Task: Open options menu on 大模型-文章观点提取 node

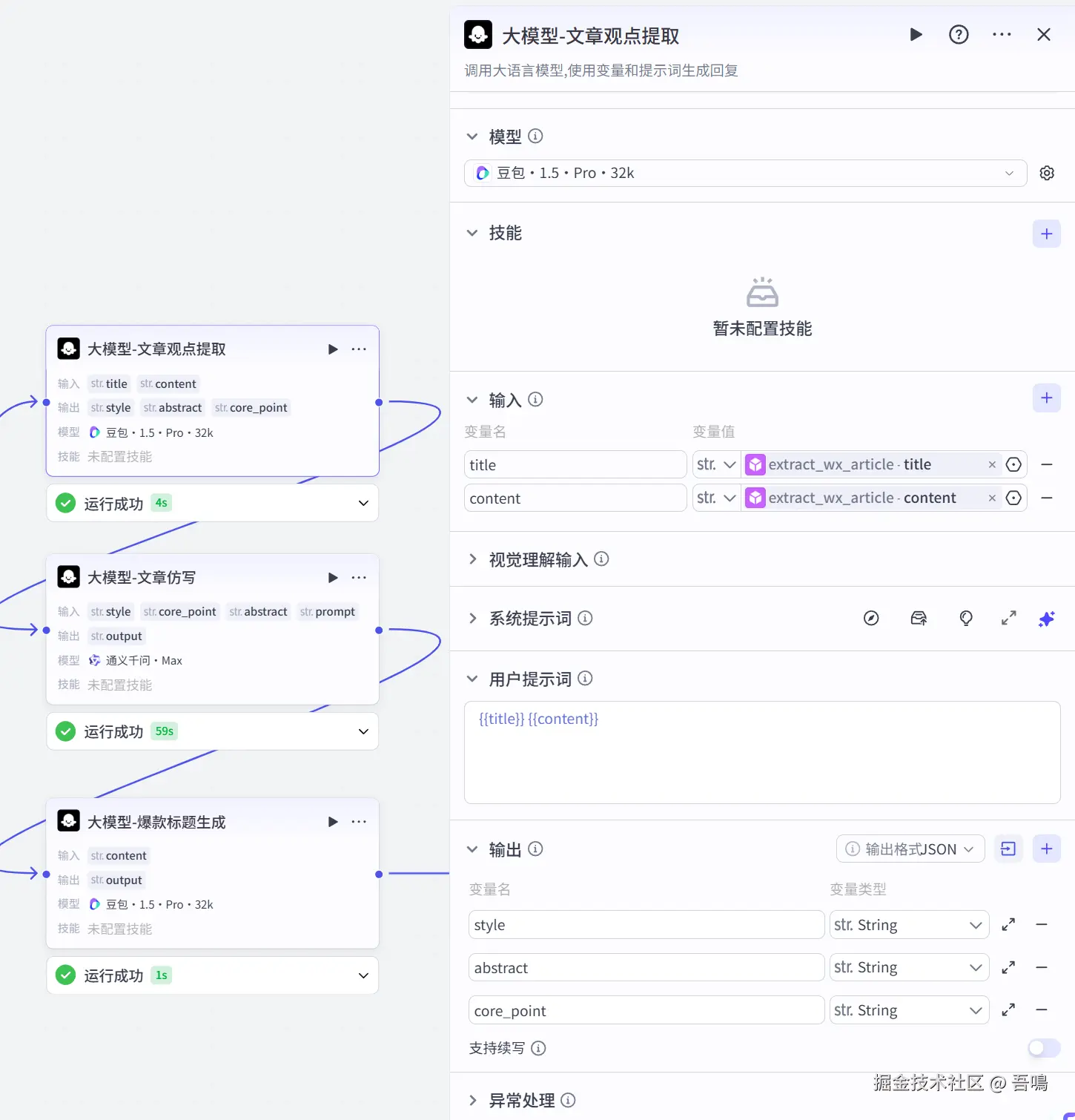Action: (359, 349)
